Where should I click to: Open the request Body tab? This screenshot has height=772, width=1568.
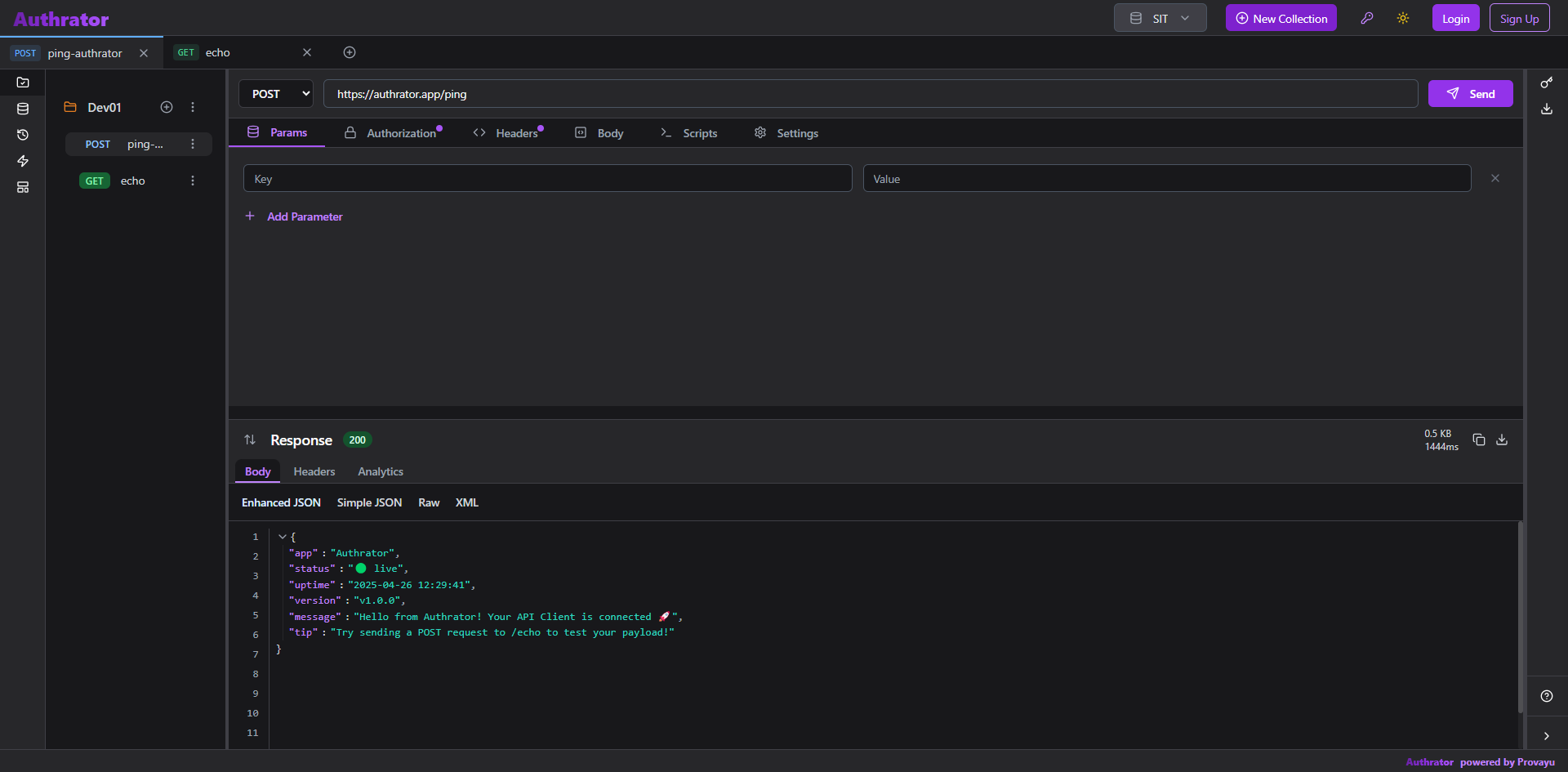599,133
